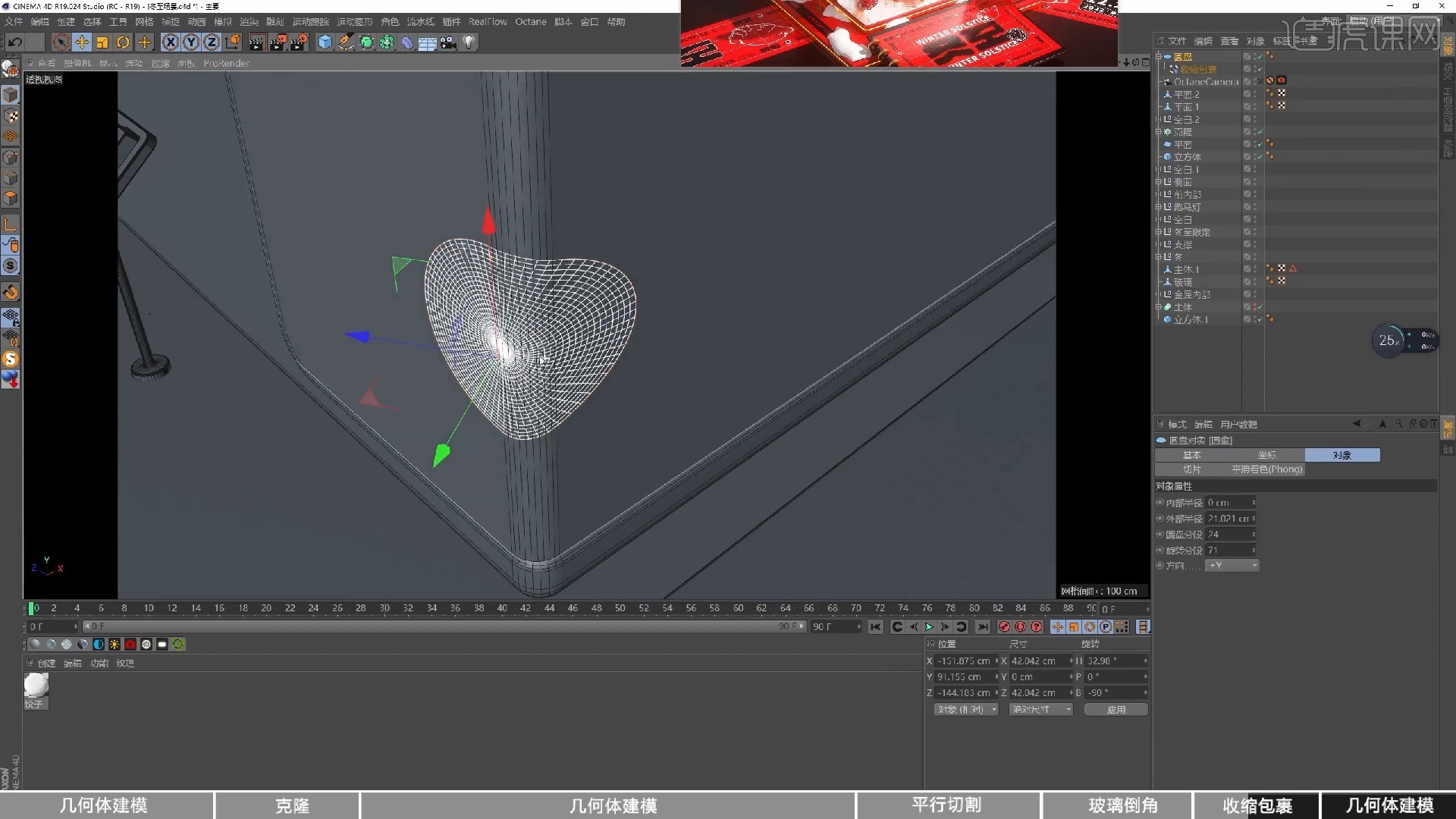
Task: Toggle visibility dots of 平面.2 object
Action: pos(1254,94)
